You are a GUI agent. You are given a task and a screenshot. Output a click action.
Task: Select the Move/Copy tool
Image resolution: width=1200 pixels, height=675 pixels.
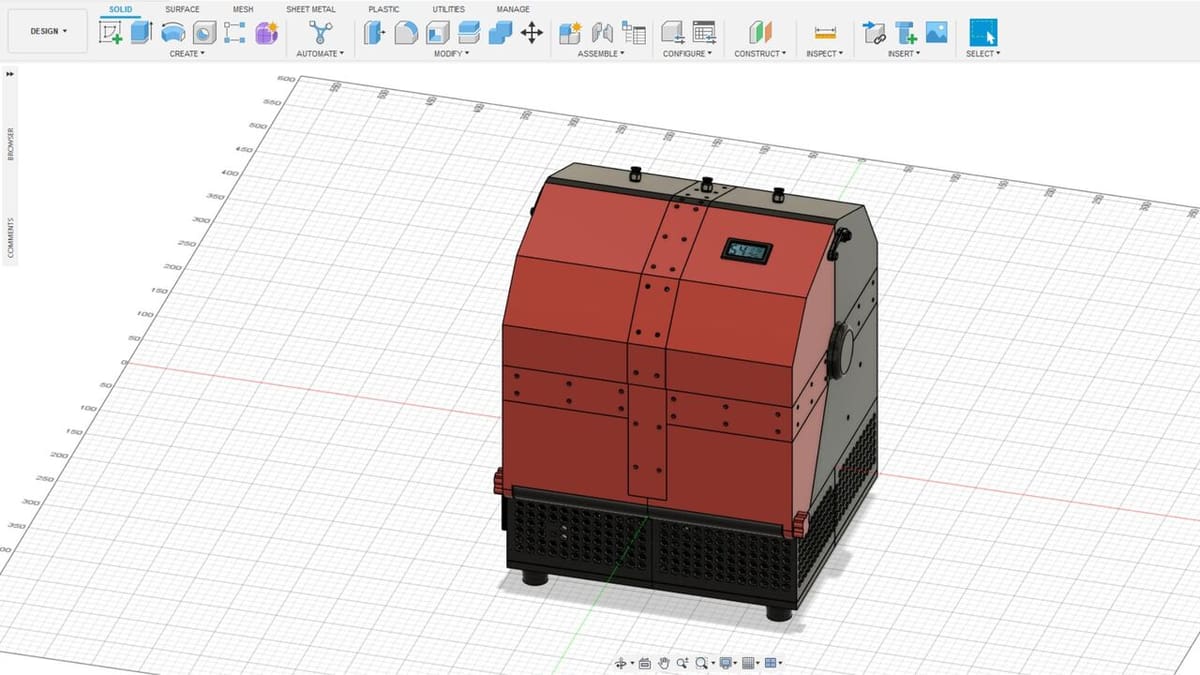click(532, 33)
